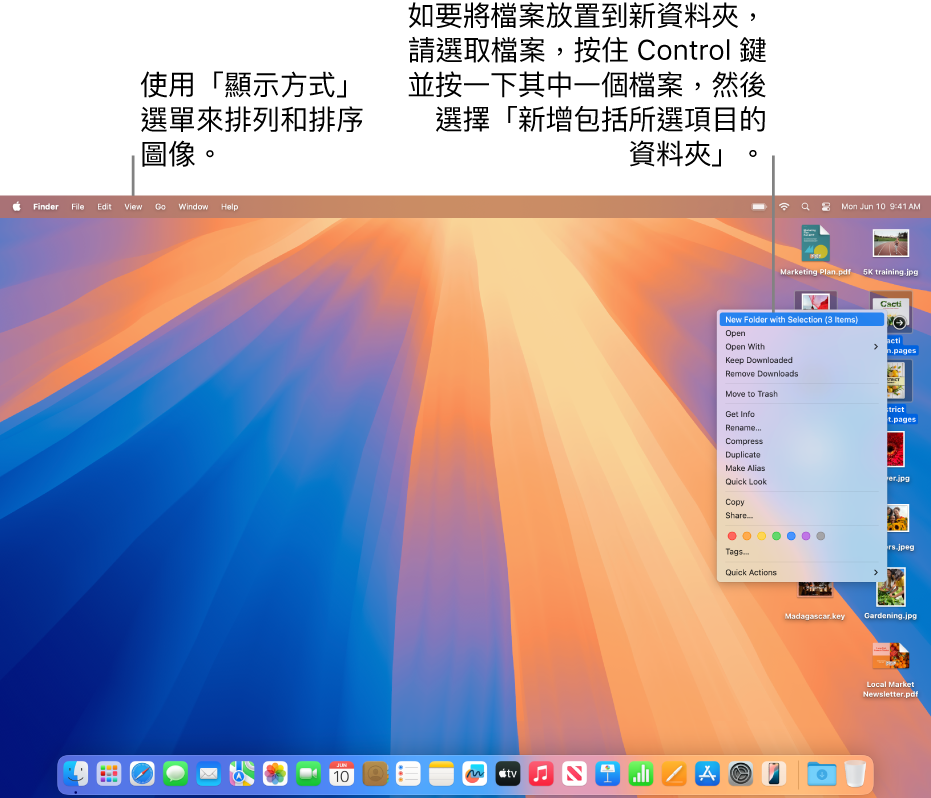Choose Compress in context menu
Viewport: 931px width, 798px height.
point(802,441)
